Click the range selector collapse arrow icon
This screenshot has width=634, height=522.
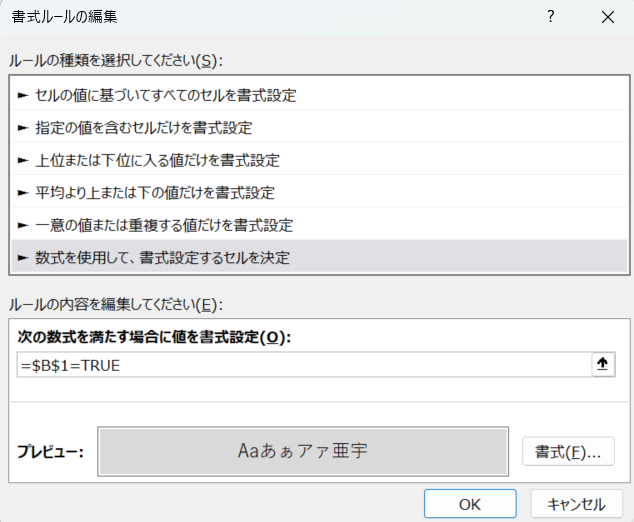pyautogui.click(x=602, y=365)
